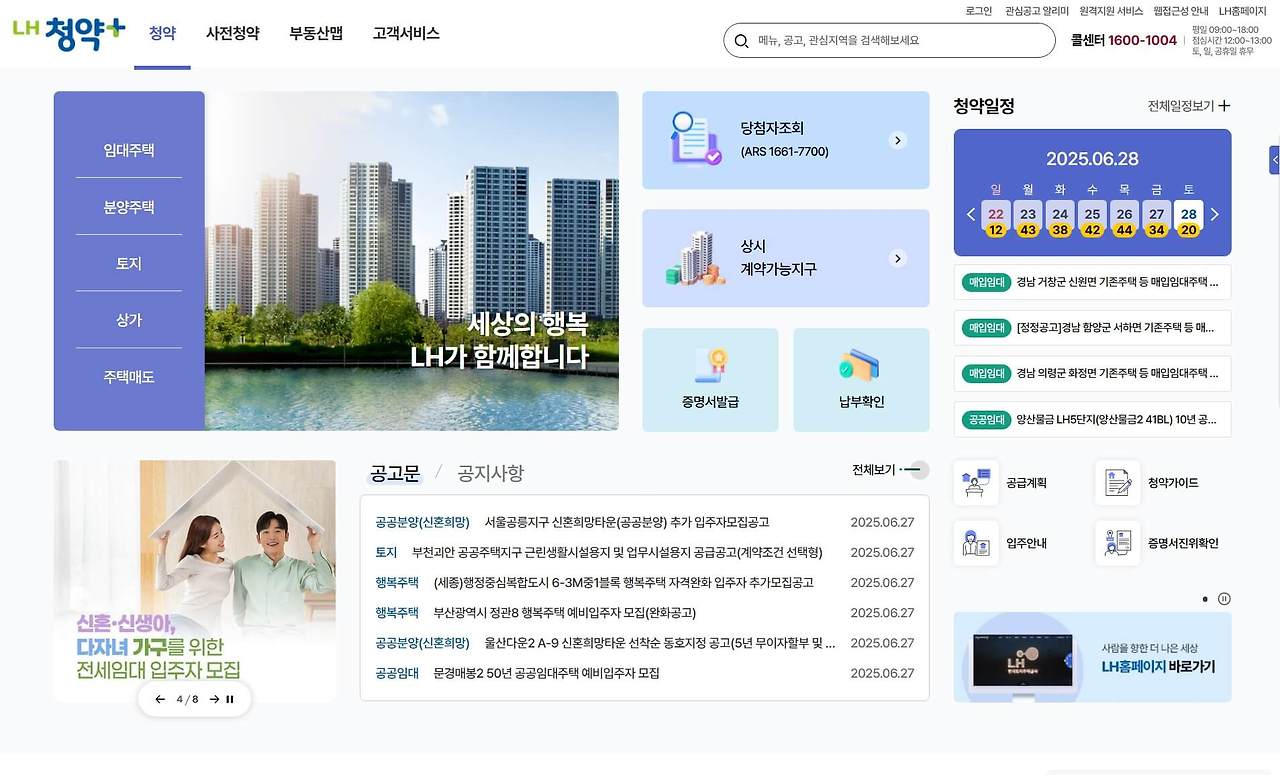Open 당첨자조회 document search icon
The height and width of the screenshot is (775, 1280).
696,139
